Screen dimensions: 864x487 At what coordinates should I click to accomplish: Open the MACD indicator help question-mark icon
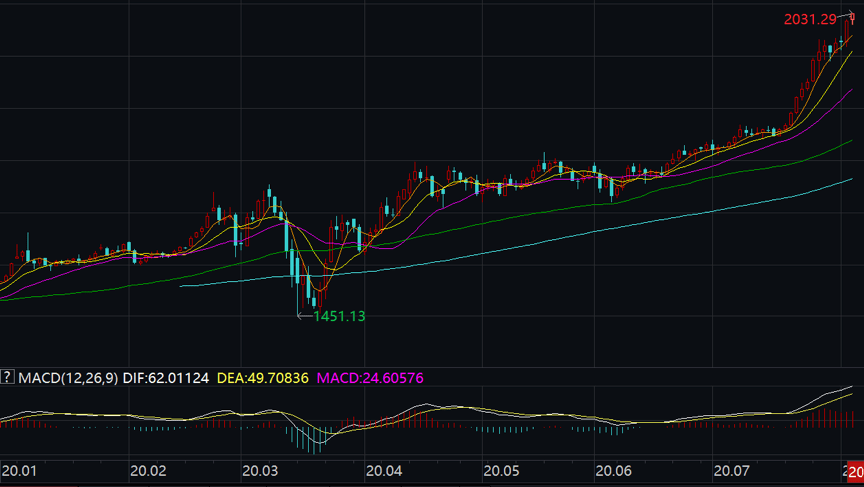coord(7,377)
